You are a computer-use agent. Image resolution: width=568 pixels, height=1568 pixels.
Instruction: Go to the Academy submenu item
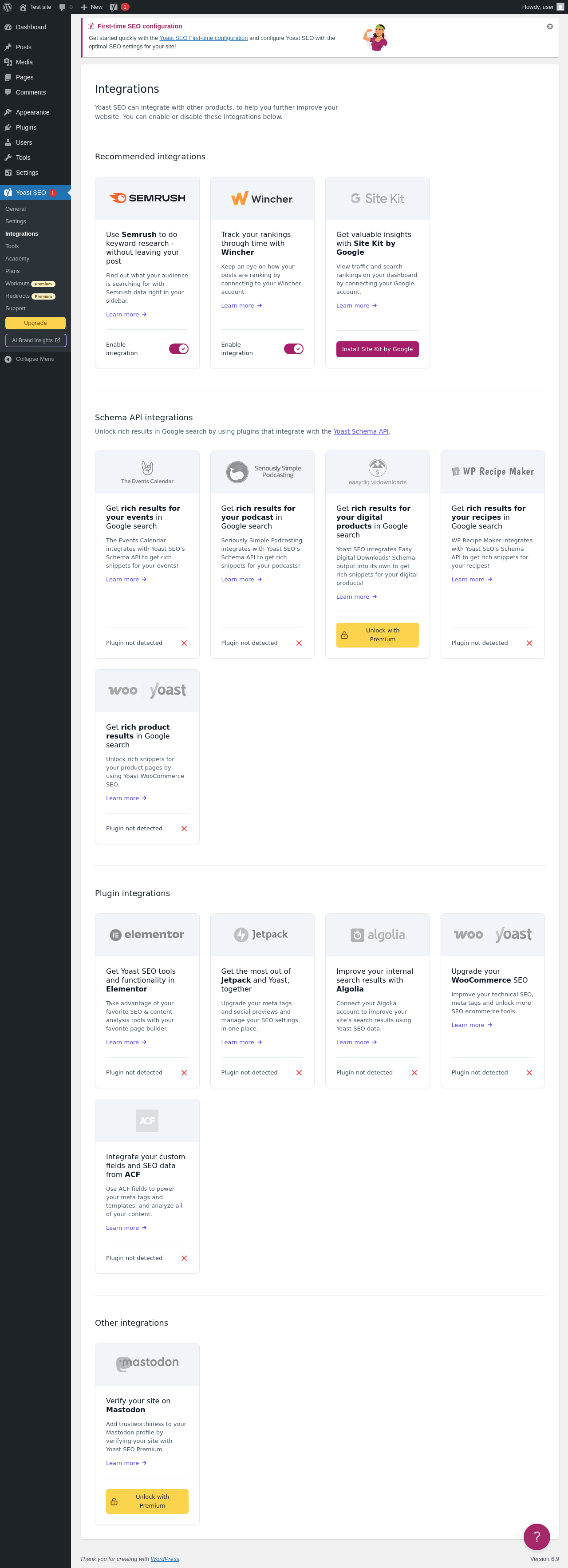17,259
